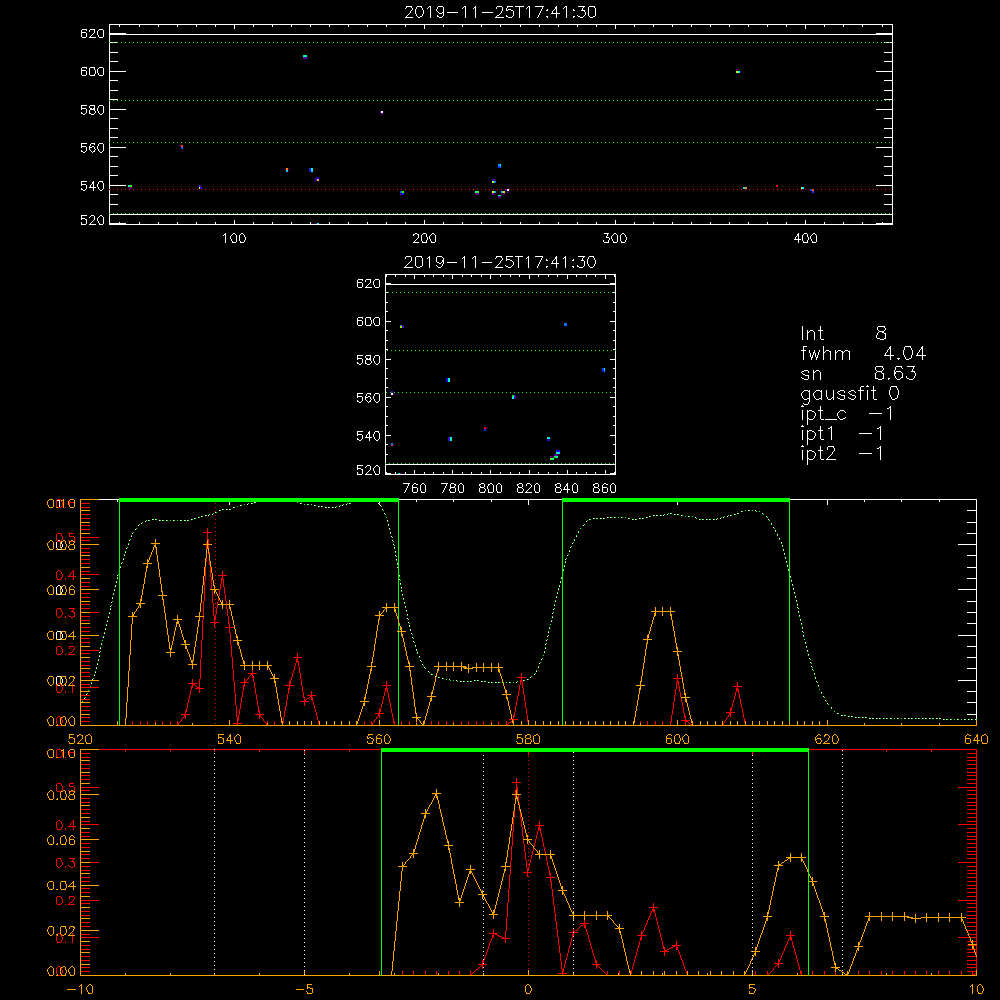Click y-axis label 600 on top plot

coord(92,71)
